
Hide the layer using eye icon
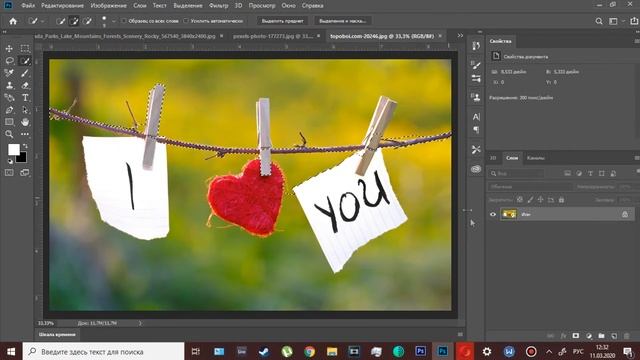(493, 214)
